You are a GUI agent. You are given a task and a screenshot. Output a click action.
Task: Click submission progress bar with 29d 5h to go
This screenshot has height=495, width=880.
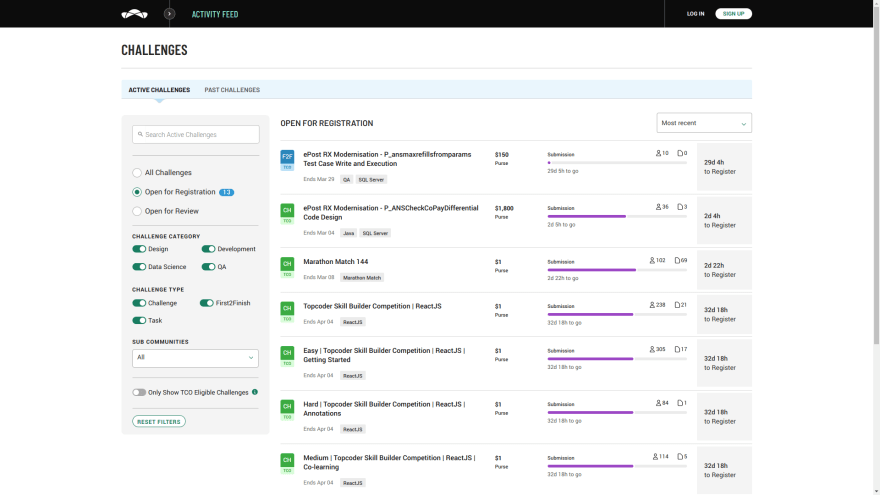(x=617, y=163)
